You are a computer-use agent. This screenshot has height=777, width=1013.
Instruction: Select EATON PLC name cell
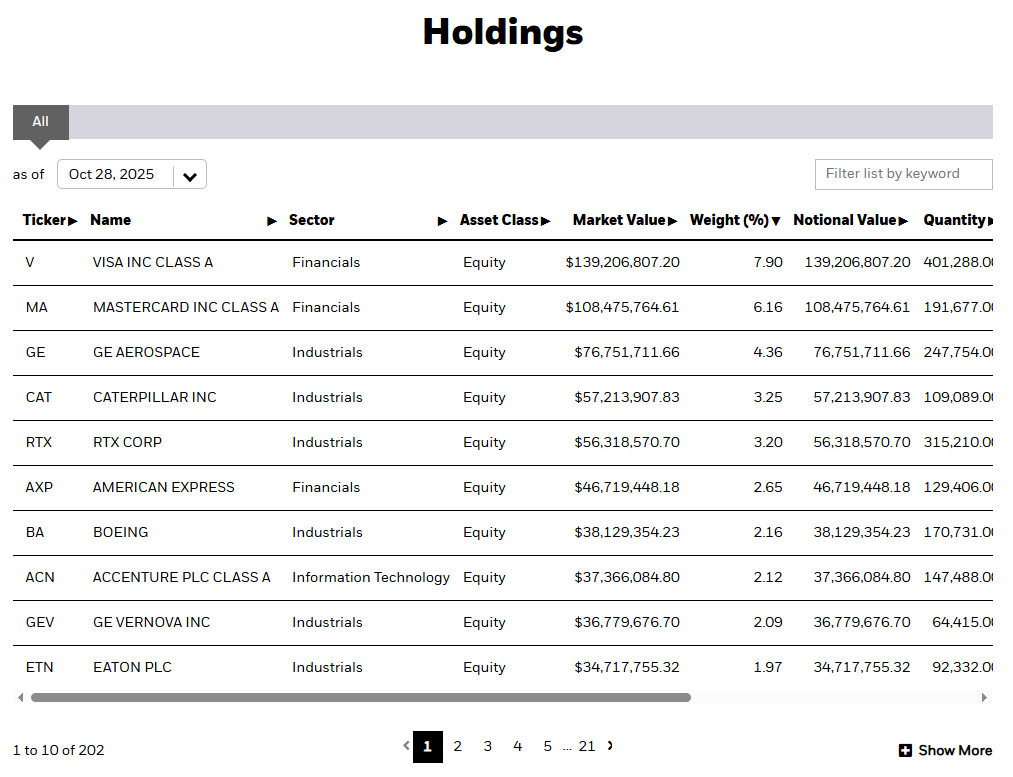coord(132,667)
